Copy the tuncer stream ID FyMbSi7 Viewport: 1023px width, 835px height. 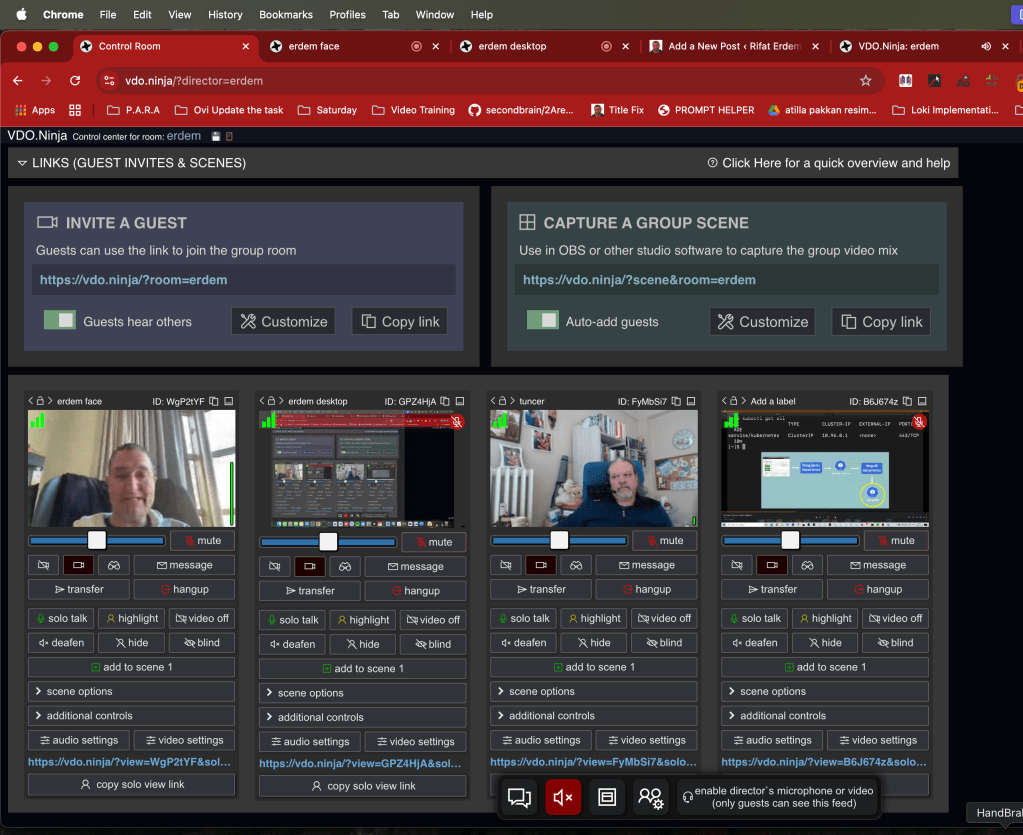[x=676, y=401]
